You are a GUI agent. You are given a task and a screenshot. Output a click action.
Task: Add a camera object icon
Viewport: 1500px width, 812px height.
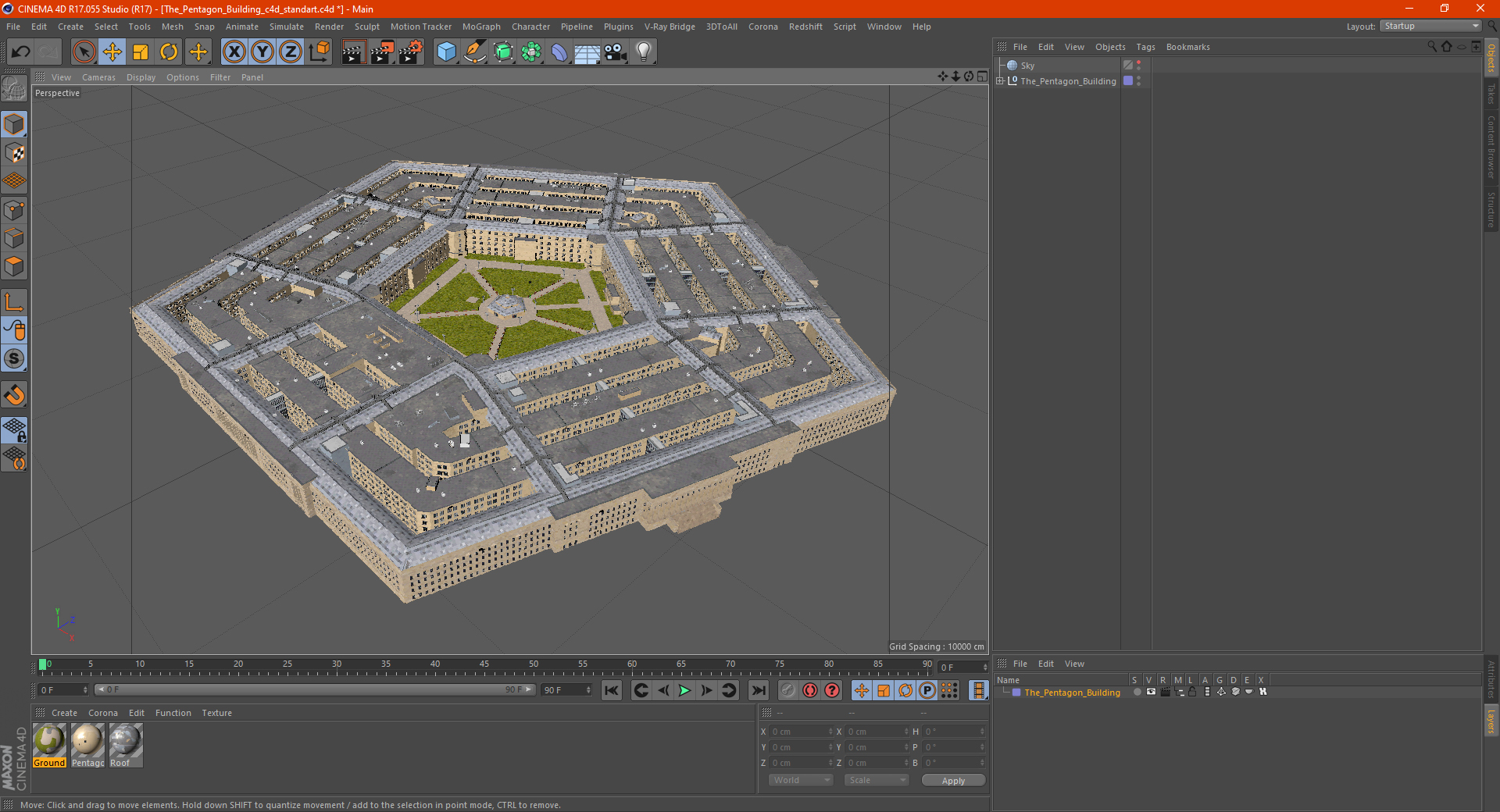click(x=616, y=52)
